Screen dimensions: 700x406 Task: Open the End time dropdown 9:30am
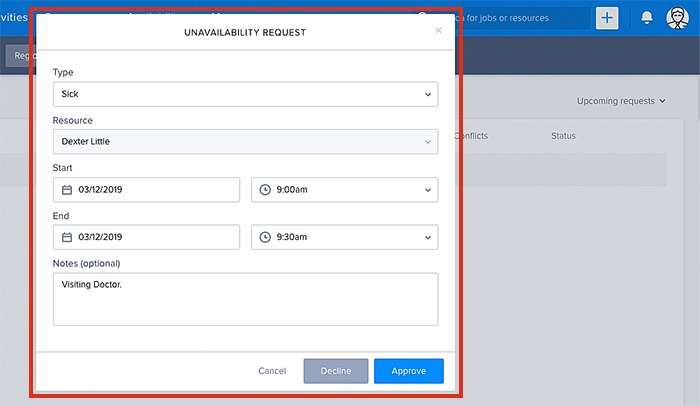point(344,237)
